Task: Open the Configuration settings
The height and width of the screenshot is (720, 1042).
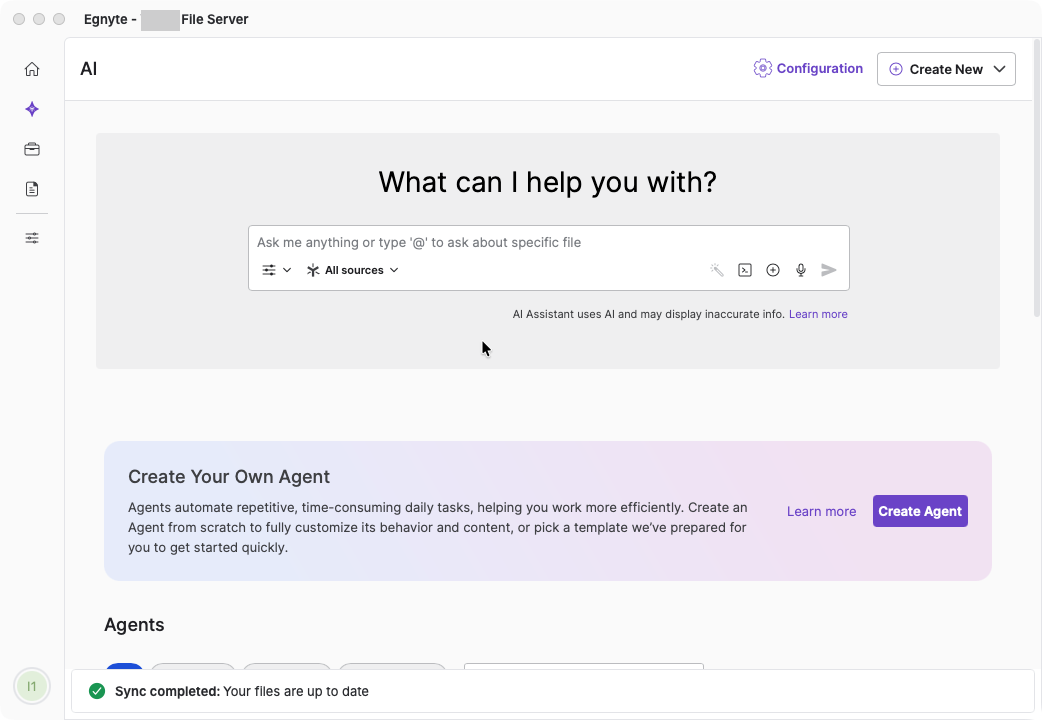Action: tap(808, 68)
